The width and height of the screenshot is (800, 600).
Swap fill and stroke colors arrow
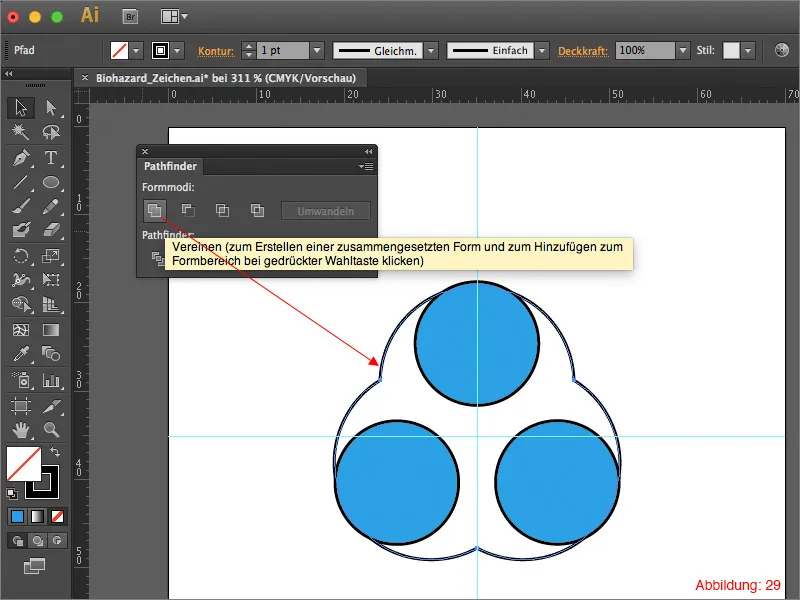[55, 452]
